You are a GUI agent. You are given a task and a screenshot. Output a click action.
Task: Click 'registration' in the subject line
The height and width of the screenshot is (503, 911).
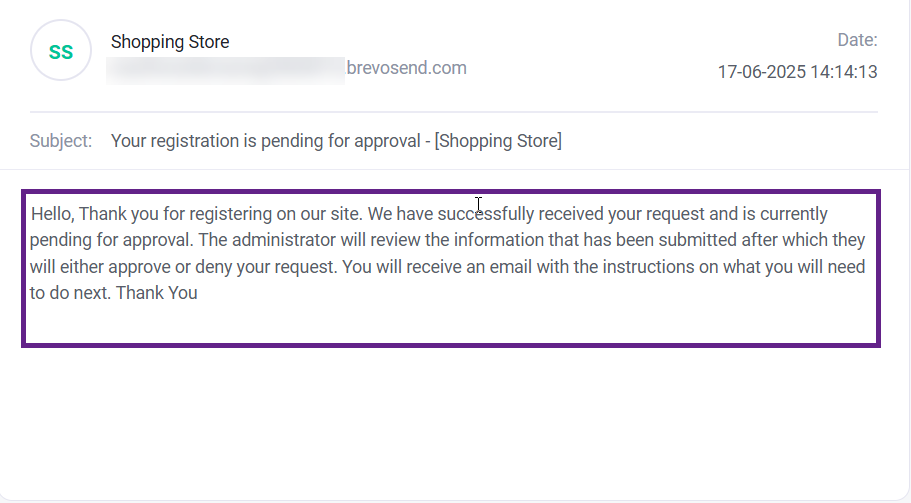point(195,141)
